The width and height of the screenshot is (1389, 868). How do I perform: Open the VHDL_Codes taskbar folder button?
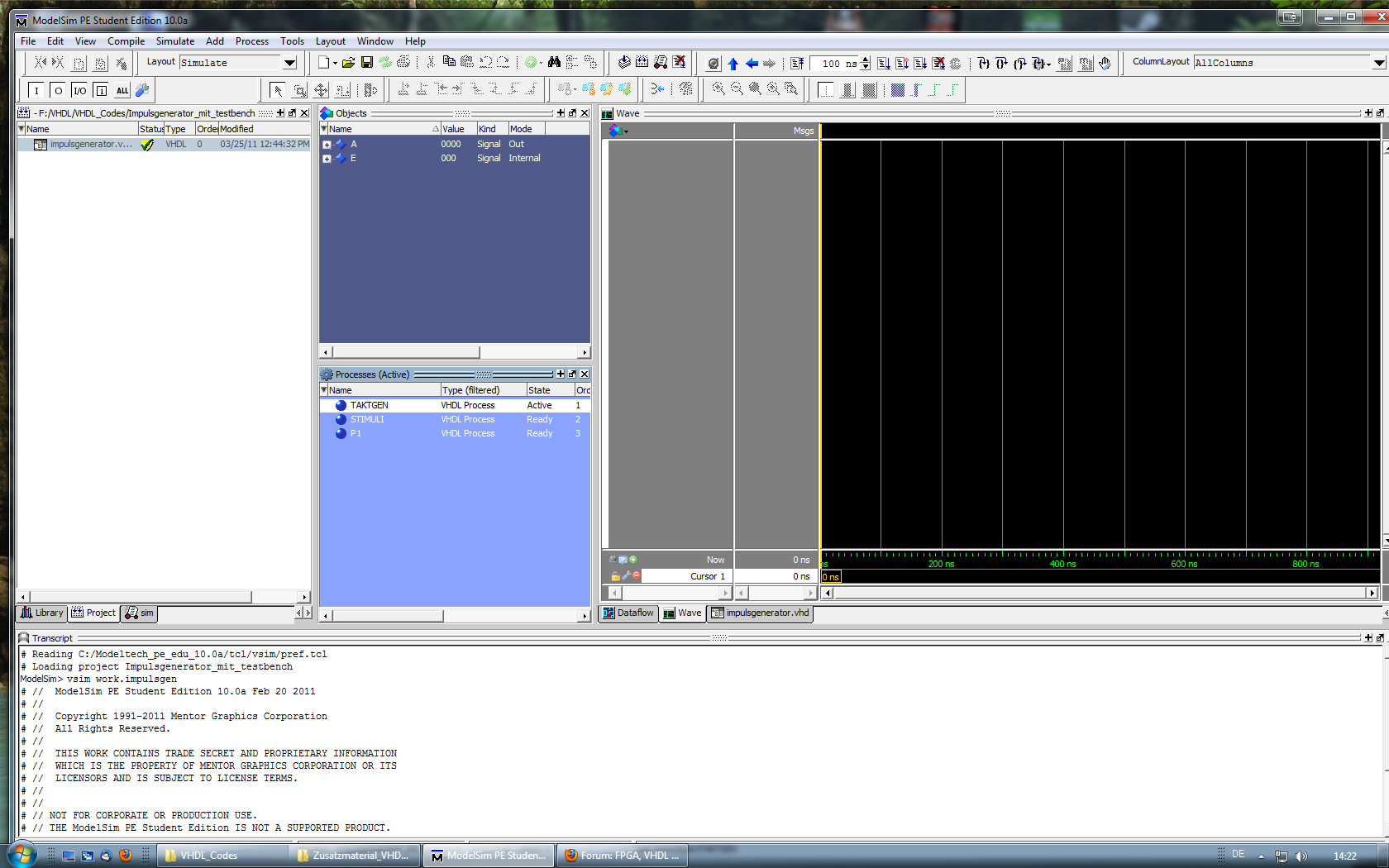(x=223, y=856)
